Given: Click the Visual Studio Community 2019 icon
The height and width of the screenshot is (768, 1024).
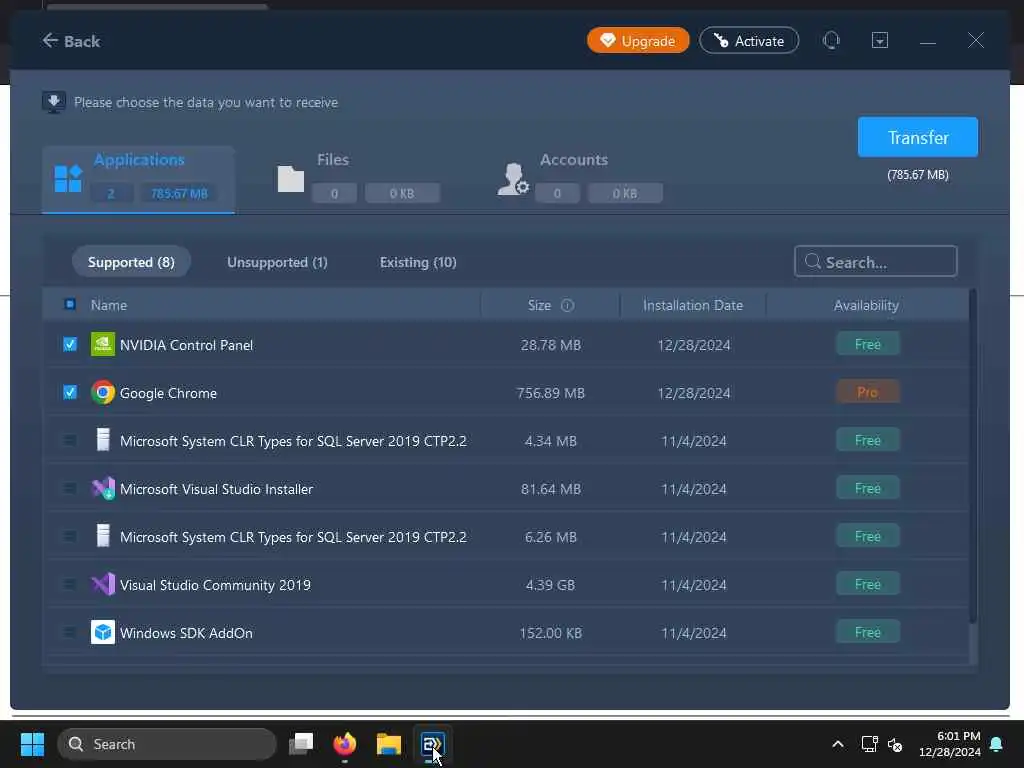Looking at the screenshot, I should pos(103,584).
